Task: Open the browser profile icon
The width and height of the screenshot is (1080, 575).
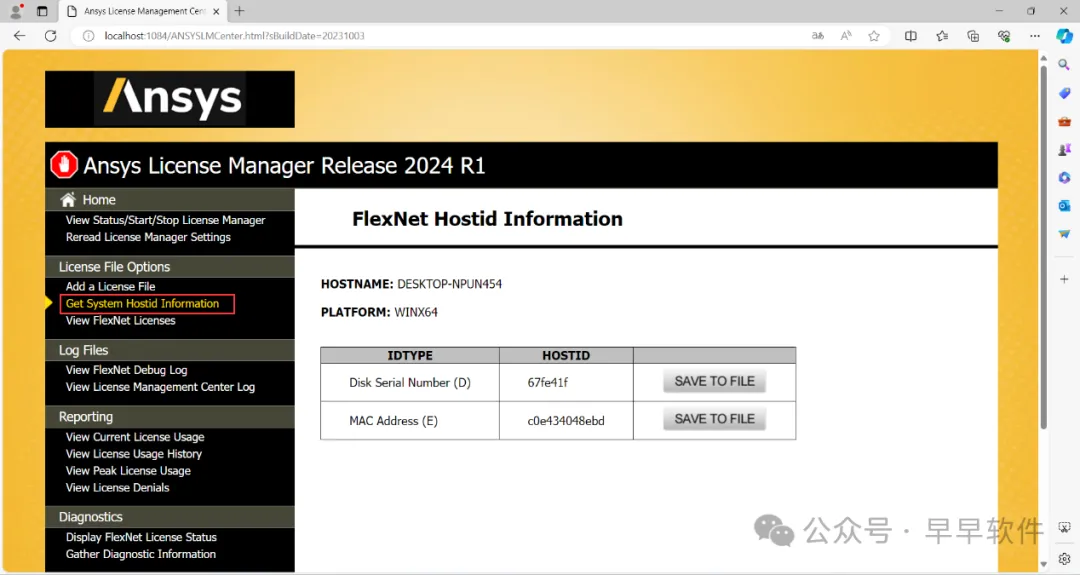Action: pos(16,11)
